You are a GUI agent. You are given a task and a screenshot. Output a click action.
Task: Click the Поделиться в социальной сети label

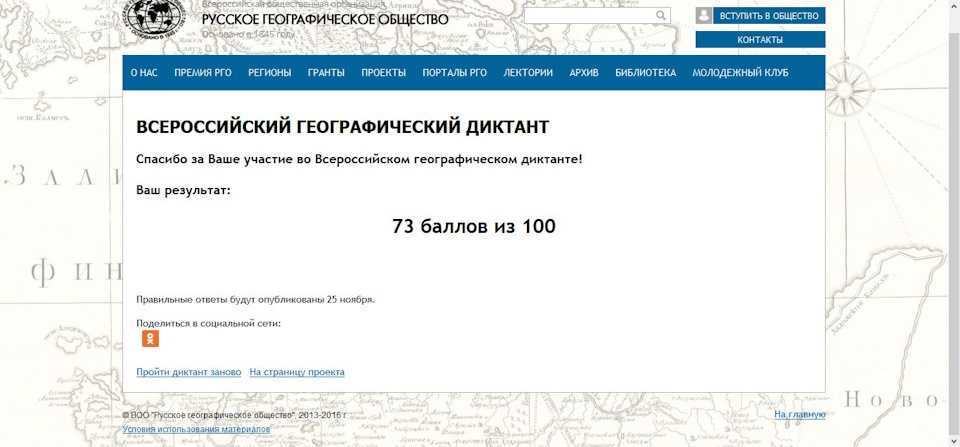click(209, 323)
